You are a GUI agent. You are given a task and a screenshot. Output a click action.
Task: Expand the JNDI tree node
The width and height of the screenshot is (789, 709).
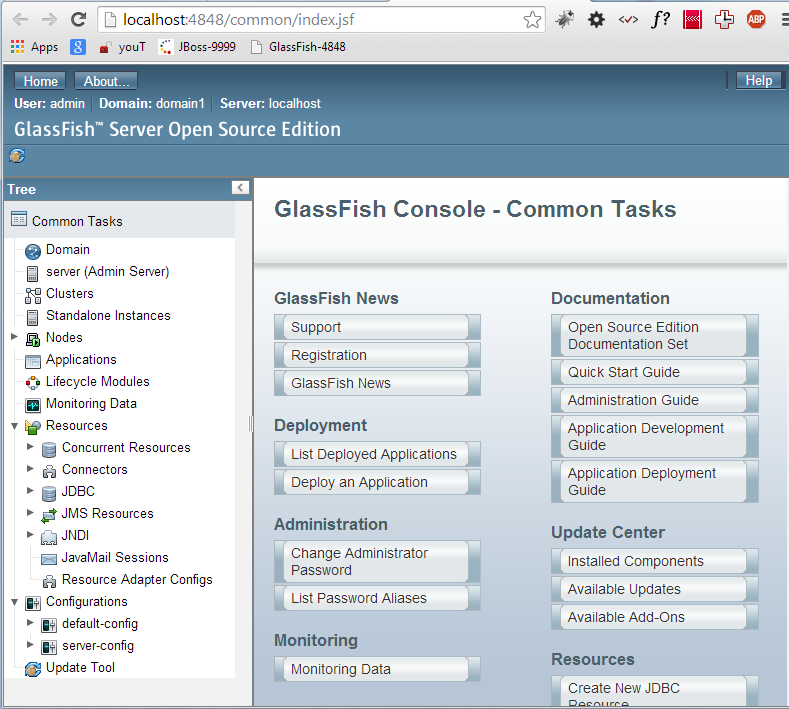coord(30,534)
